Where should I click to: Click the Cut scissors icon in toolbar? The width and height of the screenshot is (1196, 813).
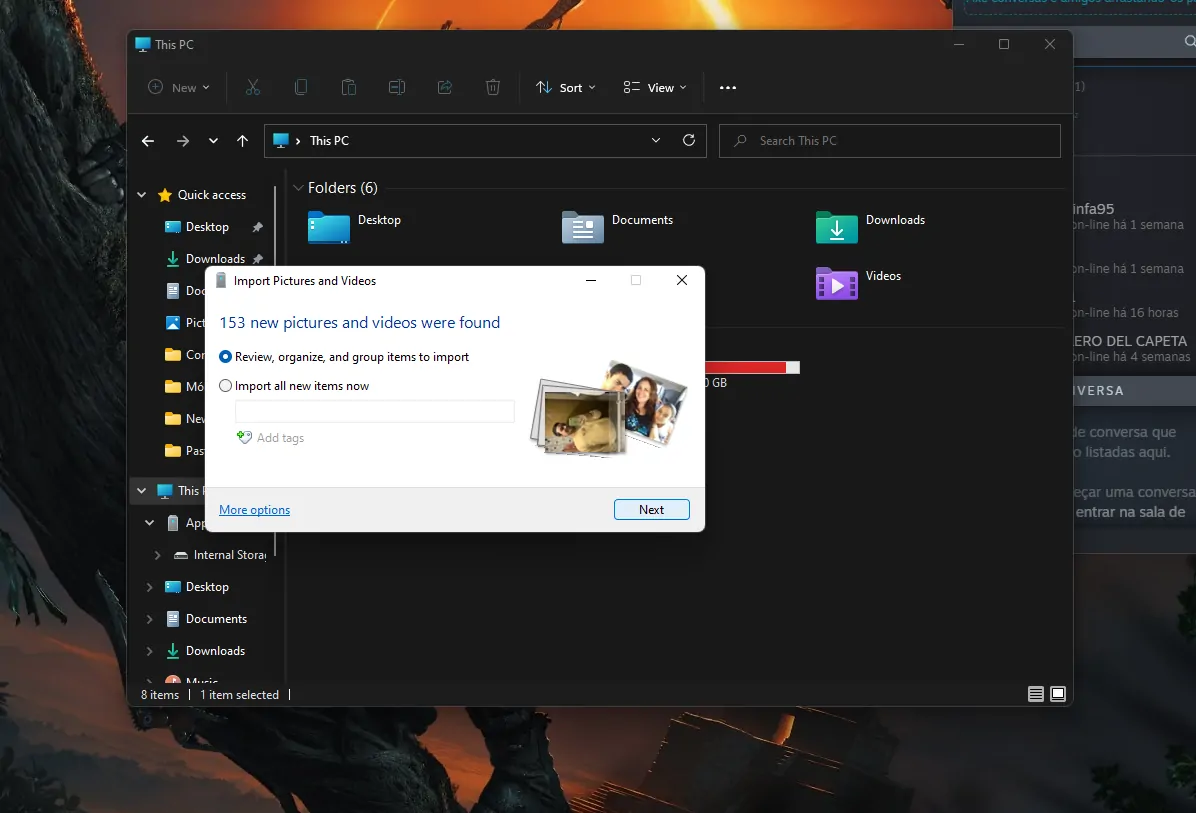(252, 88)
